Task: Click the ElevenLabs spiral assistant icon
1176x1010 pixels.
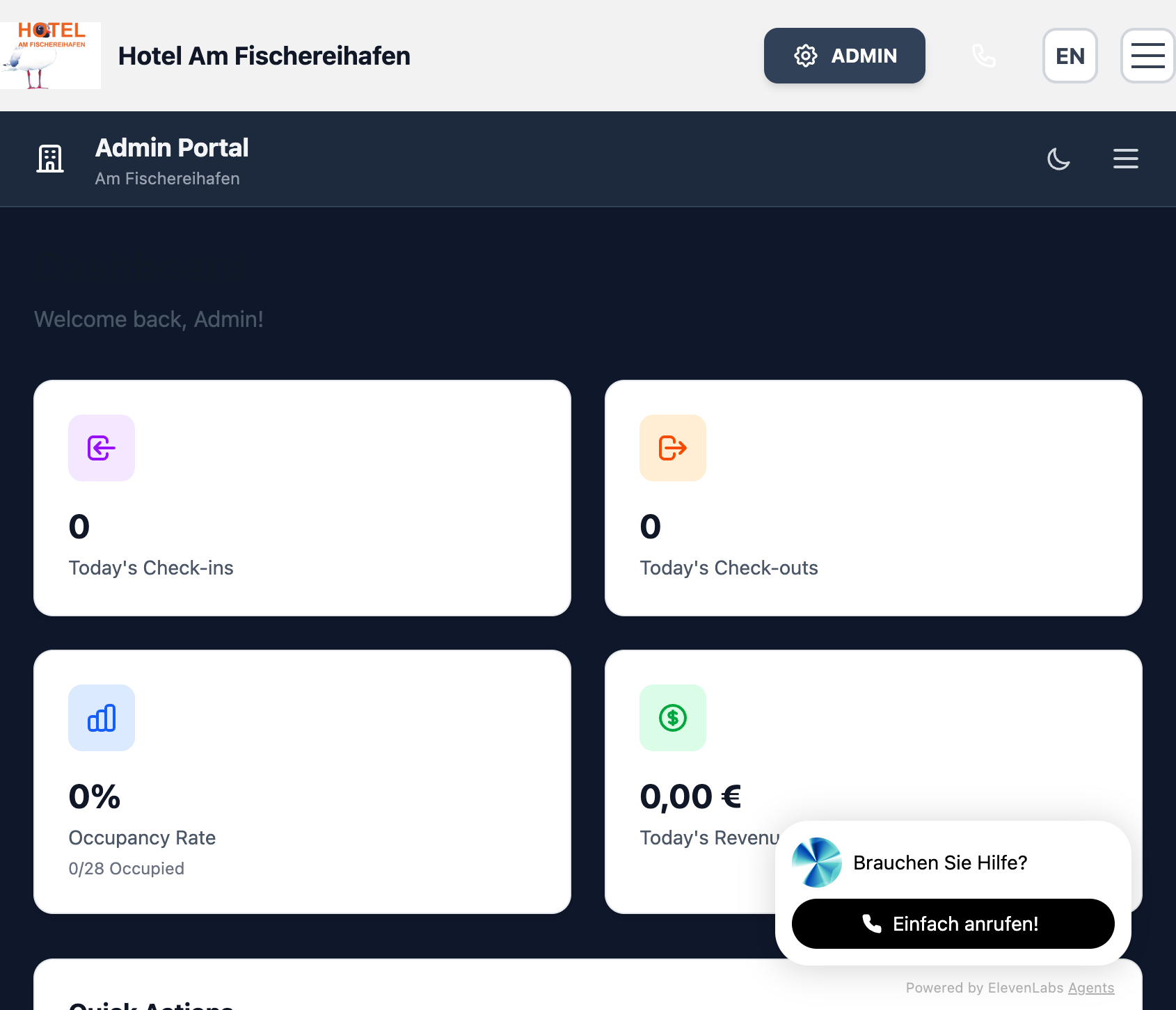Action: coord(816,862)
